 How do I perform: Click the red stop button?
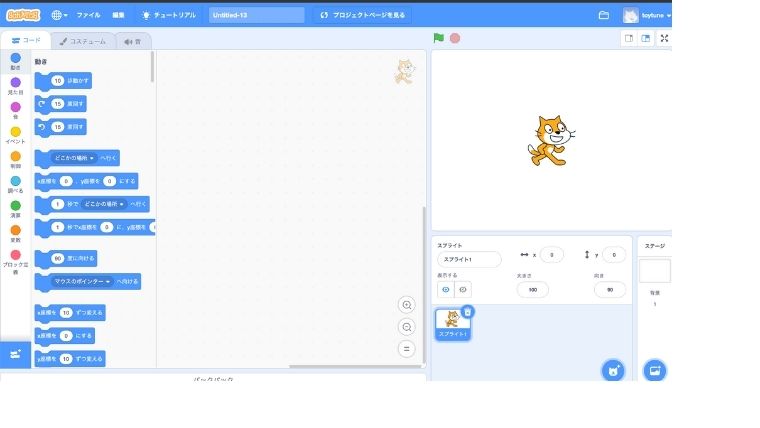(455, 38)
